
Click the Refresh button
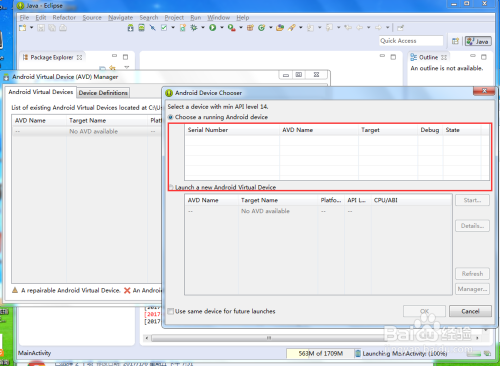coord(472,274)
